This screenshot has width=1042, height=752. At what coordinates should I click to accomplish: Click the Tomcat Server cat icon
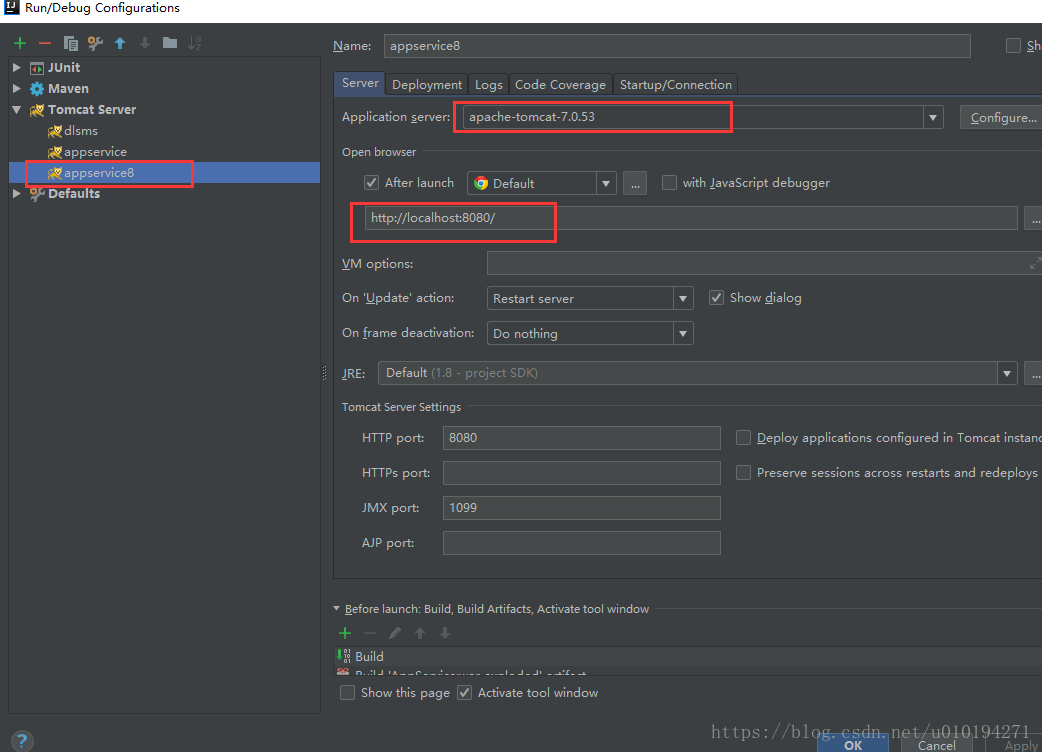(37, 110)
